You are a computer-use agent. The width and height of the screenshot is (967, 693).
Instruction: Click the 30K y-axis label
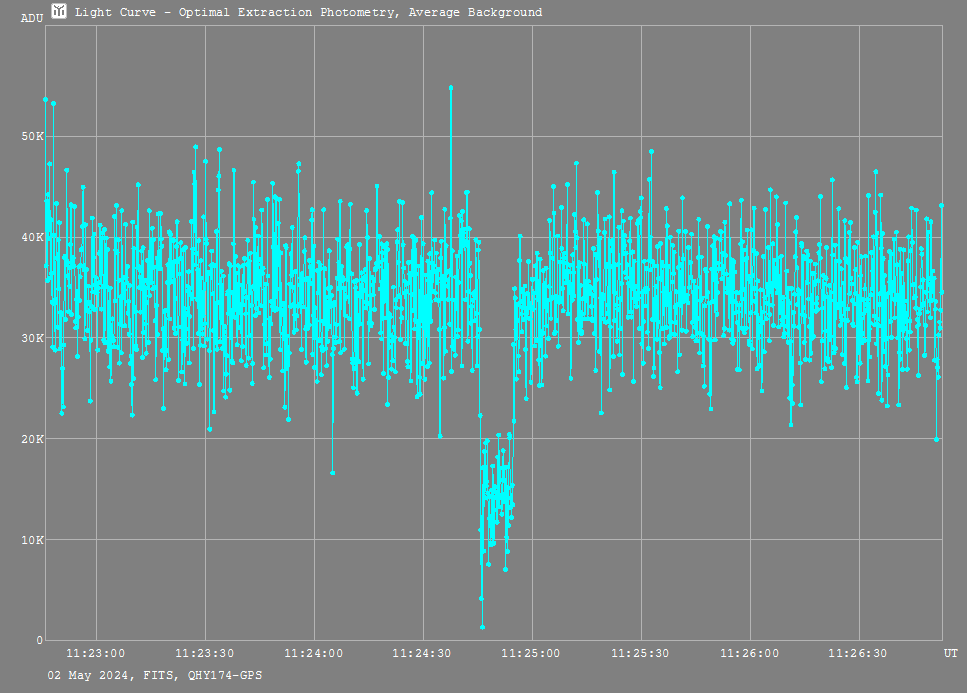pos(33,338)
